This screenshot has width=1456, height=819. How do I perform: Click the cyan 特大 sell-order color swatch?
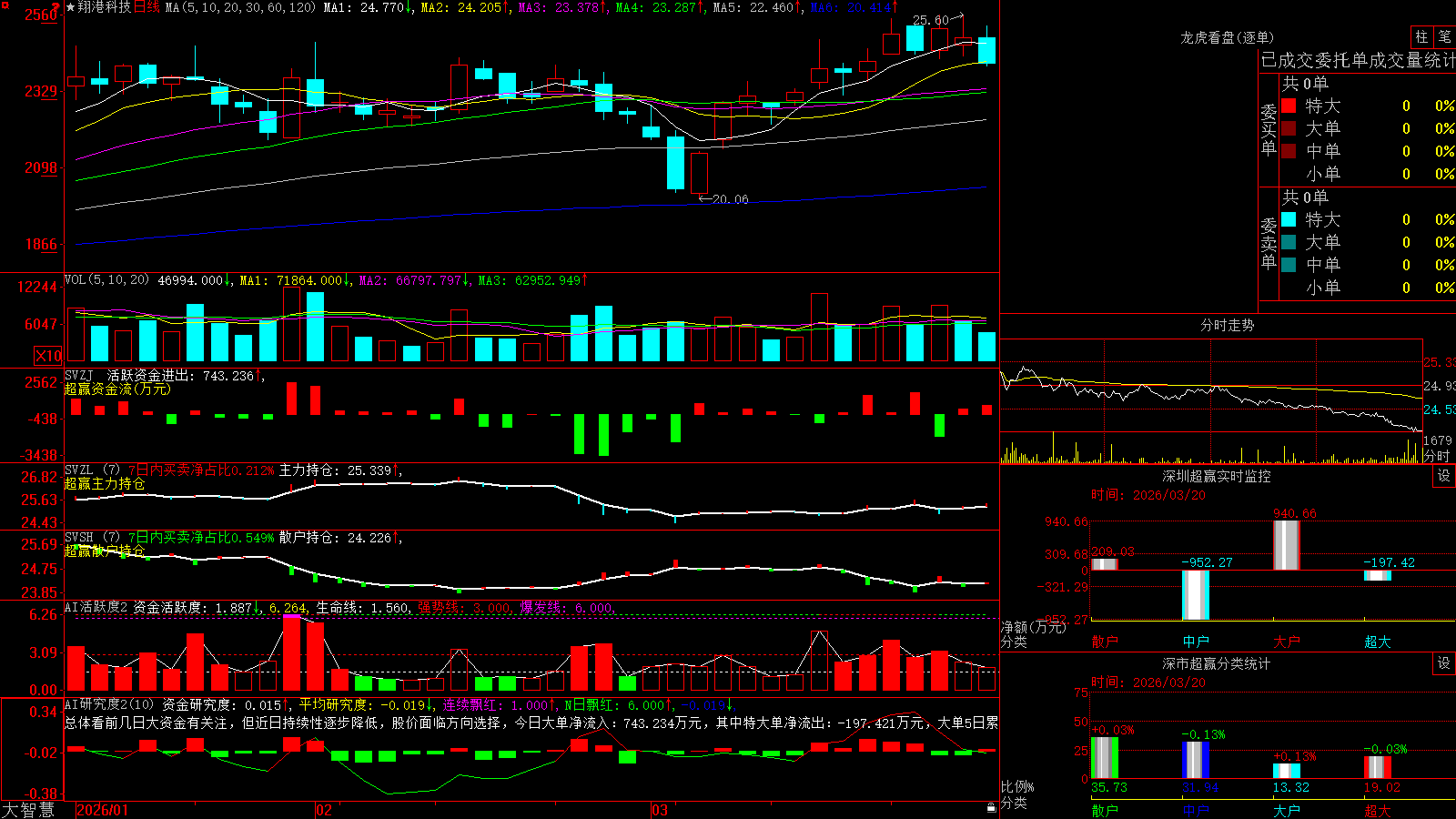(1289, 219)
